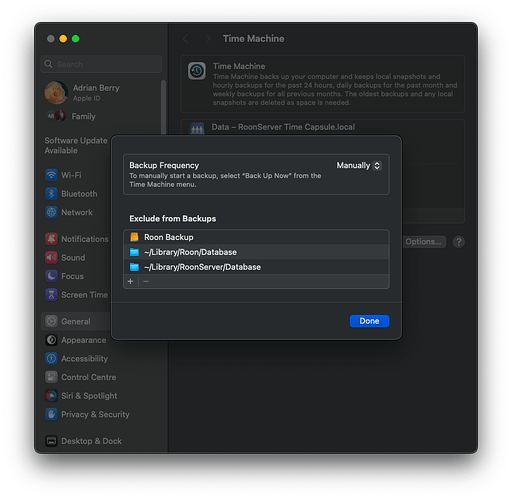Screen dimensions: 512x499
Task: Go forward with the right chevron
Action: (x=208, y=39)
